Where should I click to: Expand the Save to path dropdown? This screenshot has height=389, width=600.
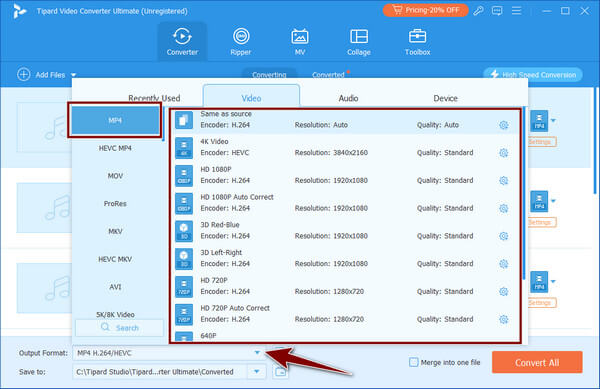coord(257,371)
